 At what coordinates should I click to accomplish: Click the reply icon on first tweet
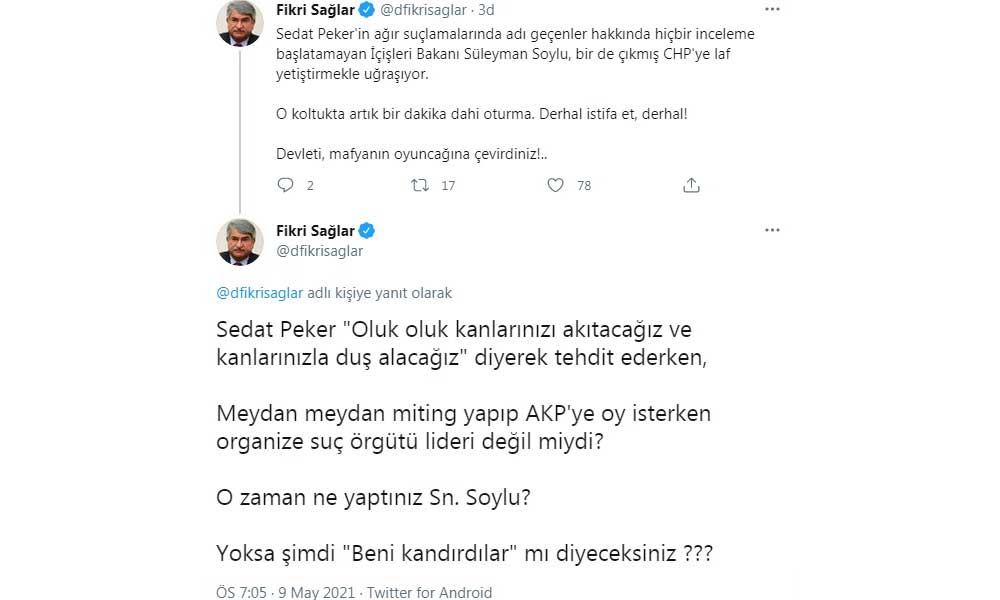[285, 185]
